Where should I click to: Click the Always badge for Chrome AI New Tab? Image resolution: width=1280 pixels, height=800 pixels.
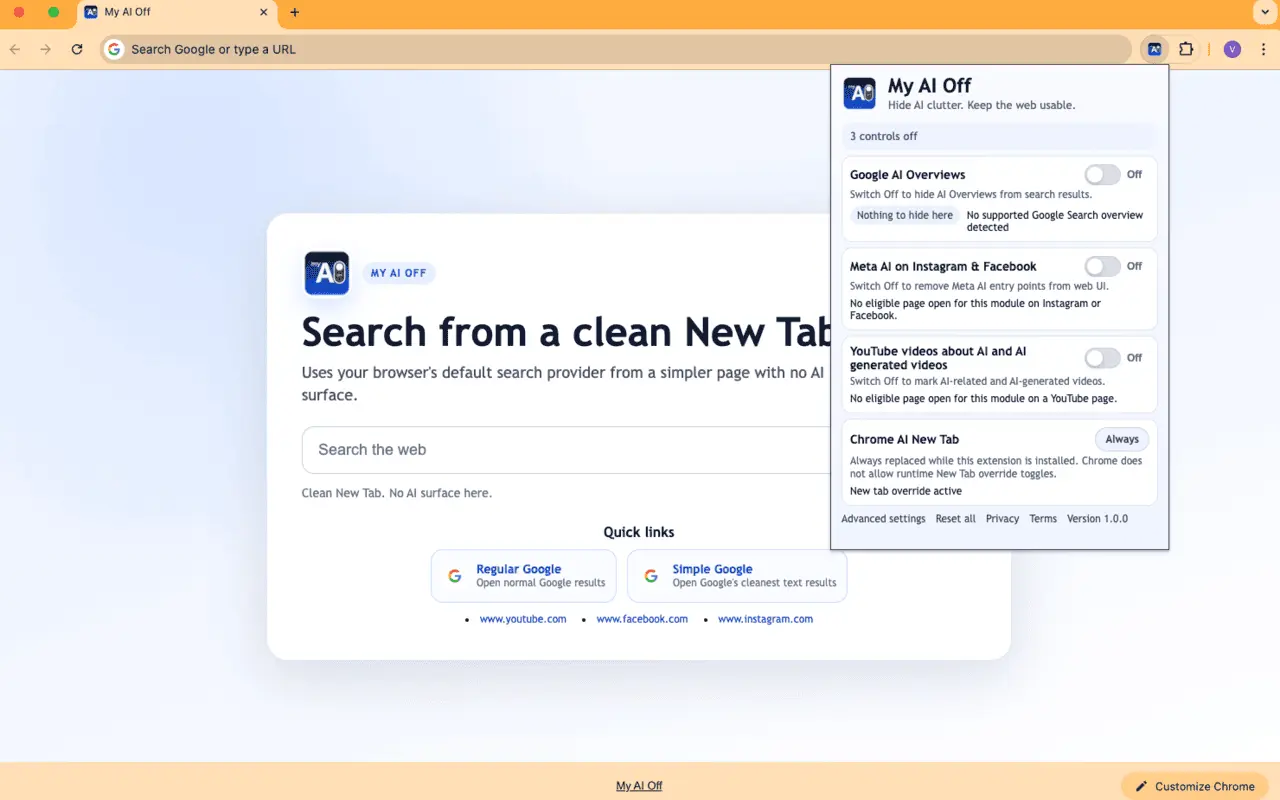1122,439
